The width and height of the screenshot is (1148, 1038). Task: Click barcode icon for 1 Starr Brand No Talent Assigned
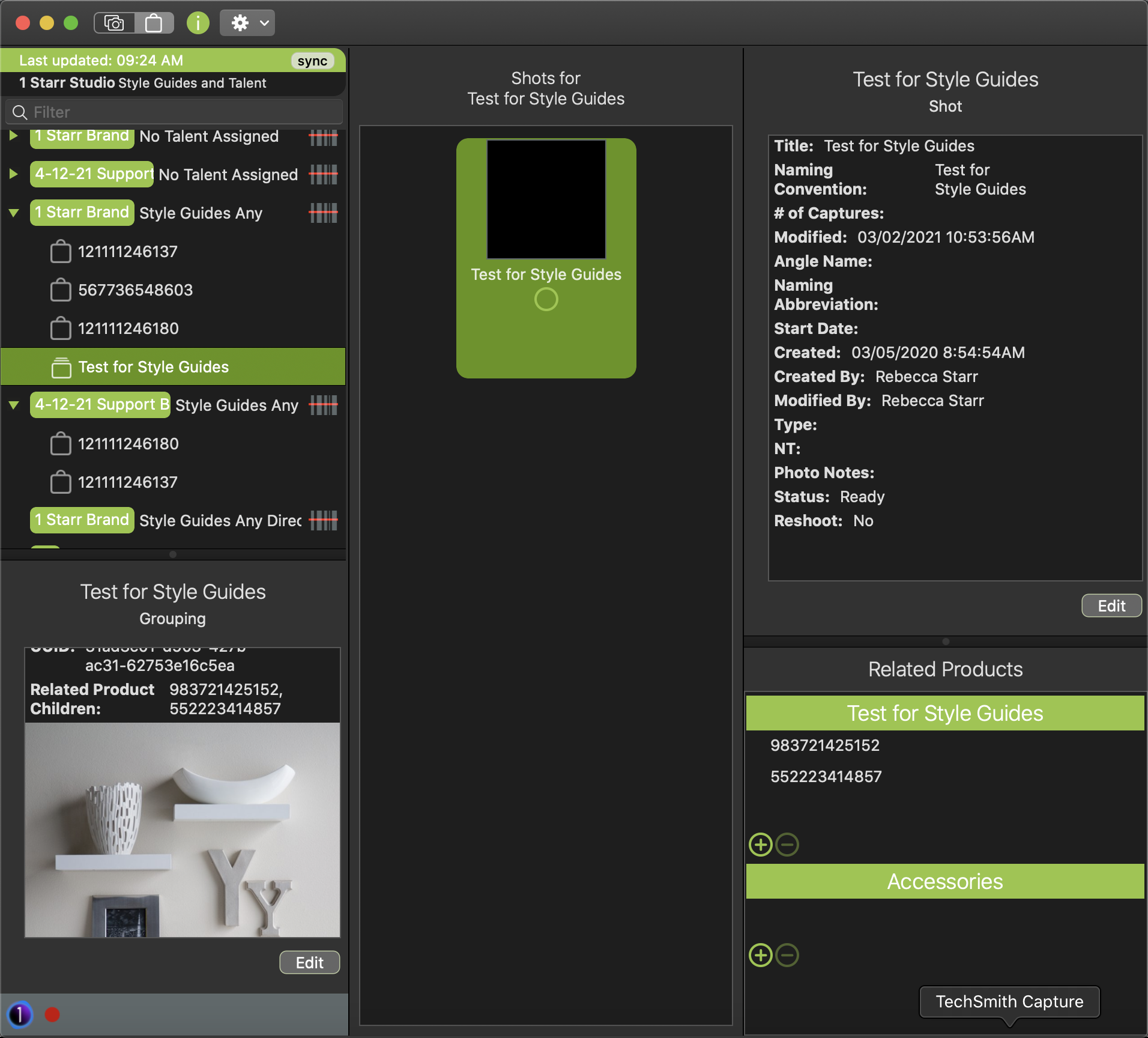(323, 138)
